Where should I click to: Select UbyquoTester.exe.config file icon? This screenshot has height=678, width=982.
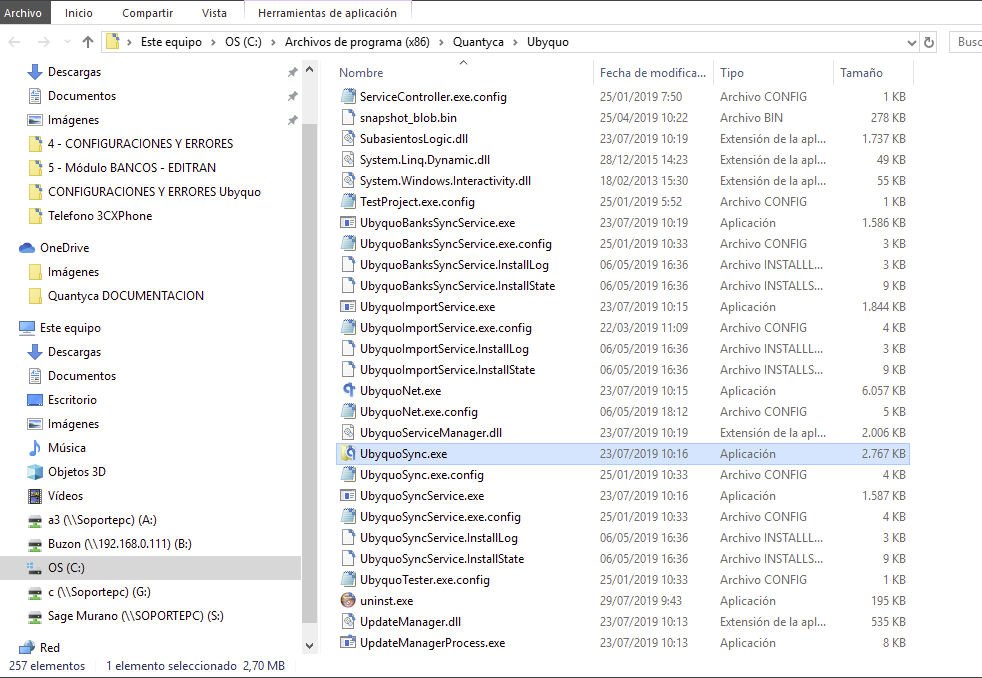tap(348, 580)
